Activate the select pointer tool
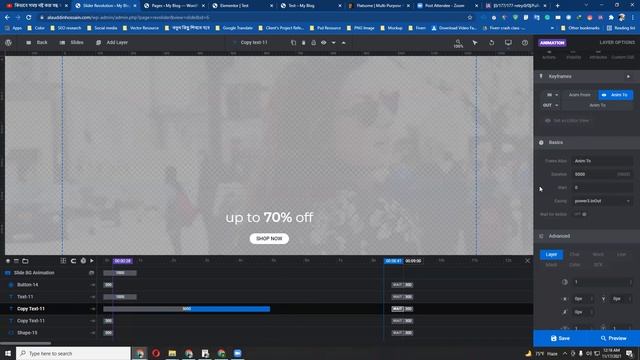This screenshot has height=360, width=640. [x=475, y=42]
